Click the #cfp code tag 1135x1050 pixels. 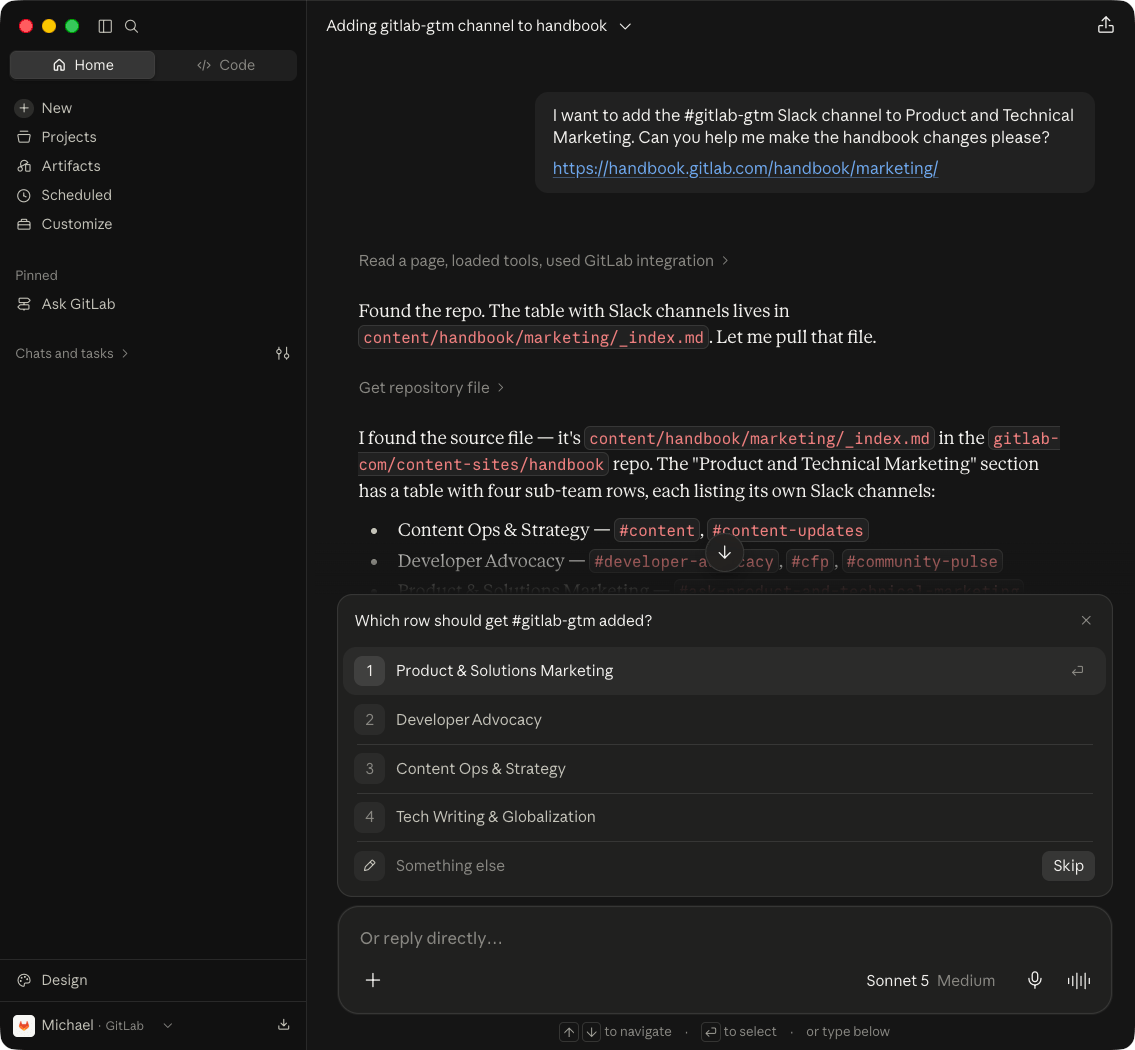(x=810, y=562)
